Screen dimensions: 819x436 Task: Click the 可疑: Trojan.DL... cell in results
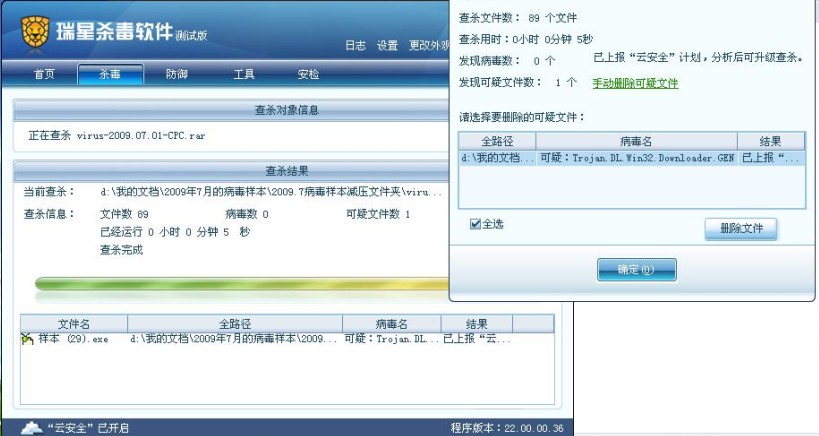coord(392,339)
